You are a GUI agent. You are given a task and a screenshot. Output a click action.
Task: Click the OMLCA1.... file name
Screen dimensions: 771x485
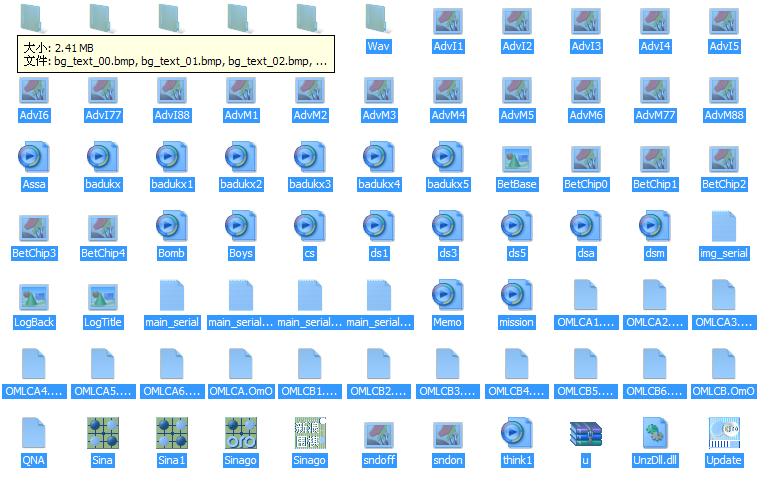tap(586, 322)
